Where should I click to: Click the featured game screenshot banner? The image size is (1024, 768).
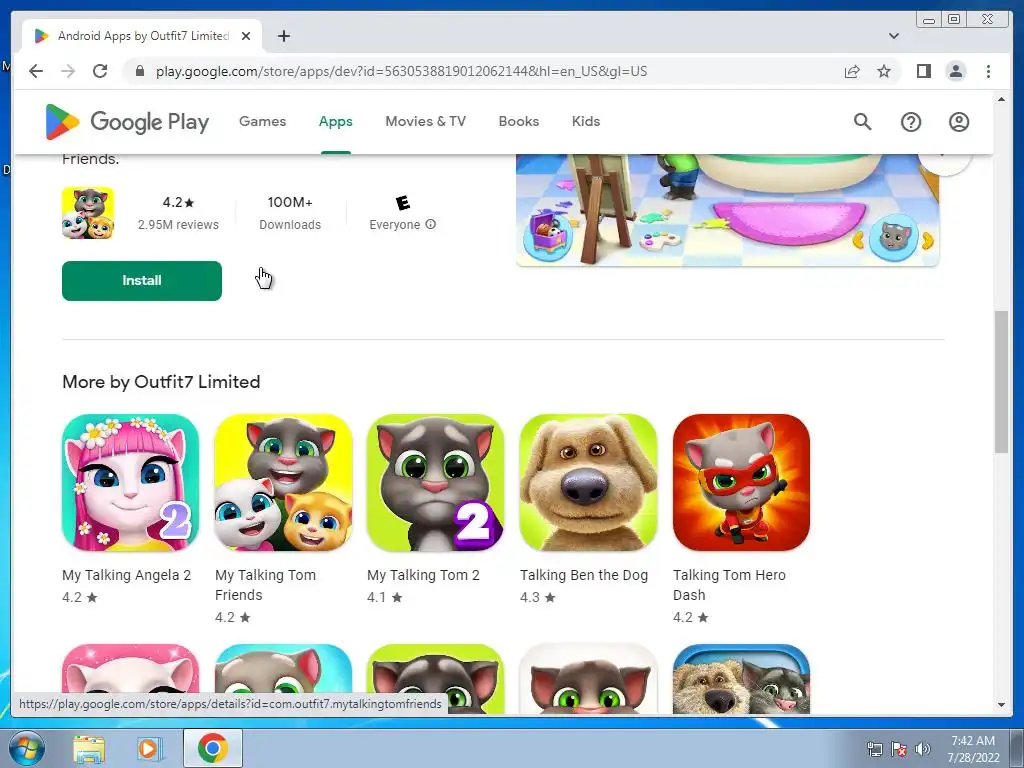click(x=728, y=210)
